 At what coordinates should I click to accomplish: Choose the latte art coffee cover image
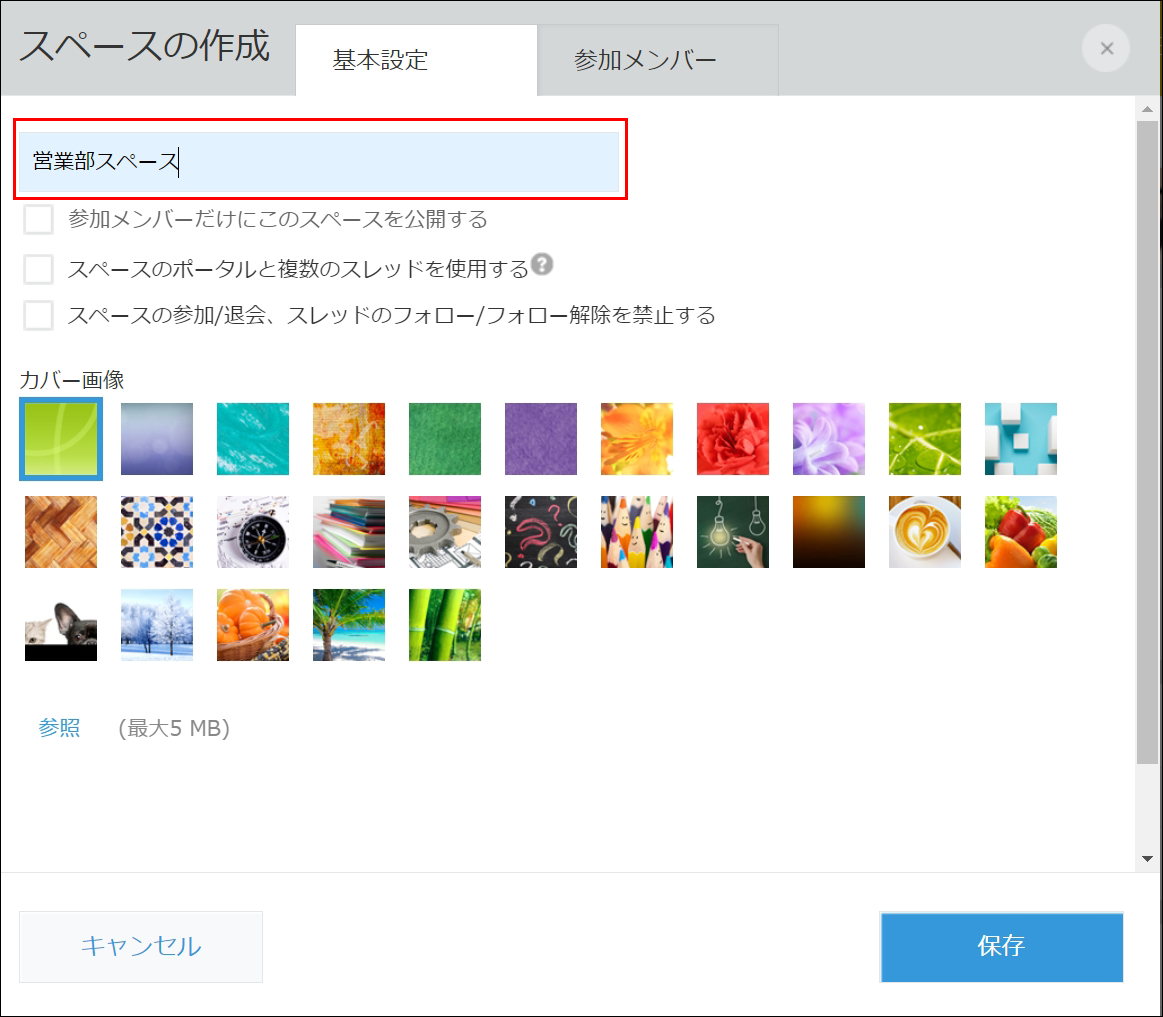[x=924, y=532]
